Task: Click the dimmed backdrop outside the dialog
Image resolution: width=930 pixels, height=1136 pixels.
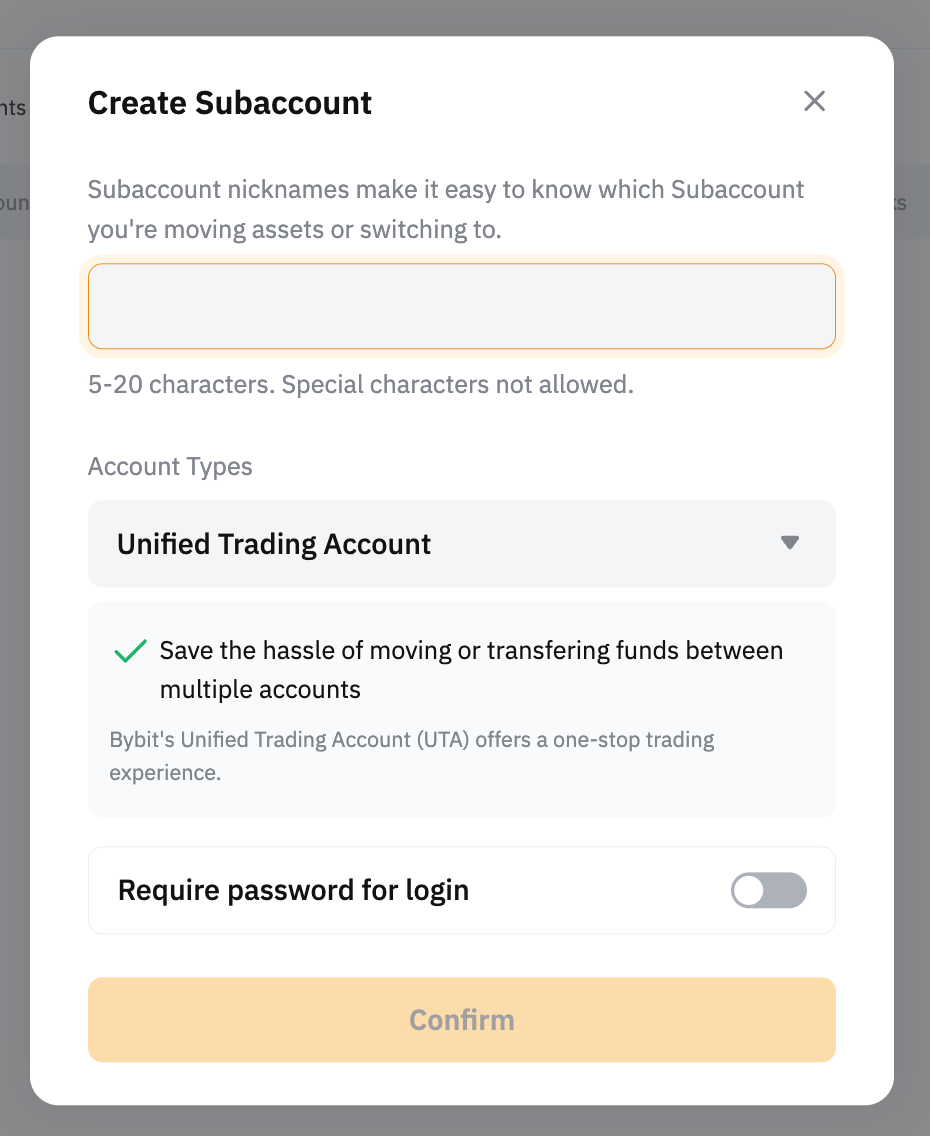Action: pyautogui.click(x=912, y=600)
